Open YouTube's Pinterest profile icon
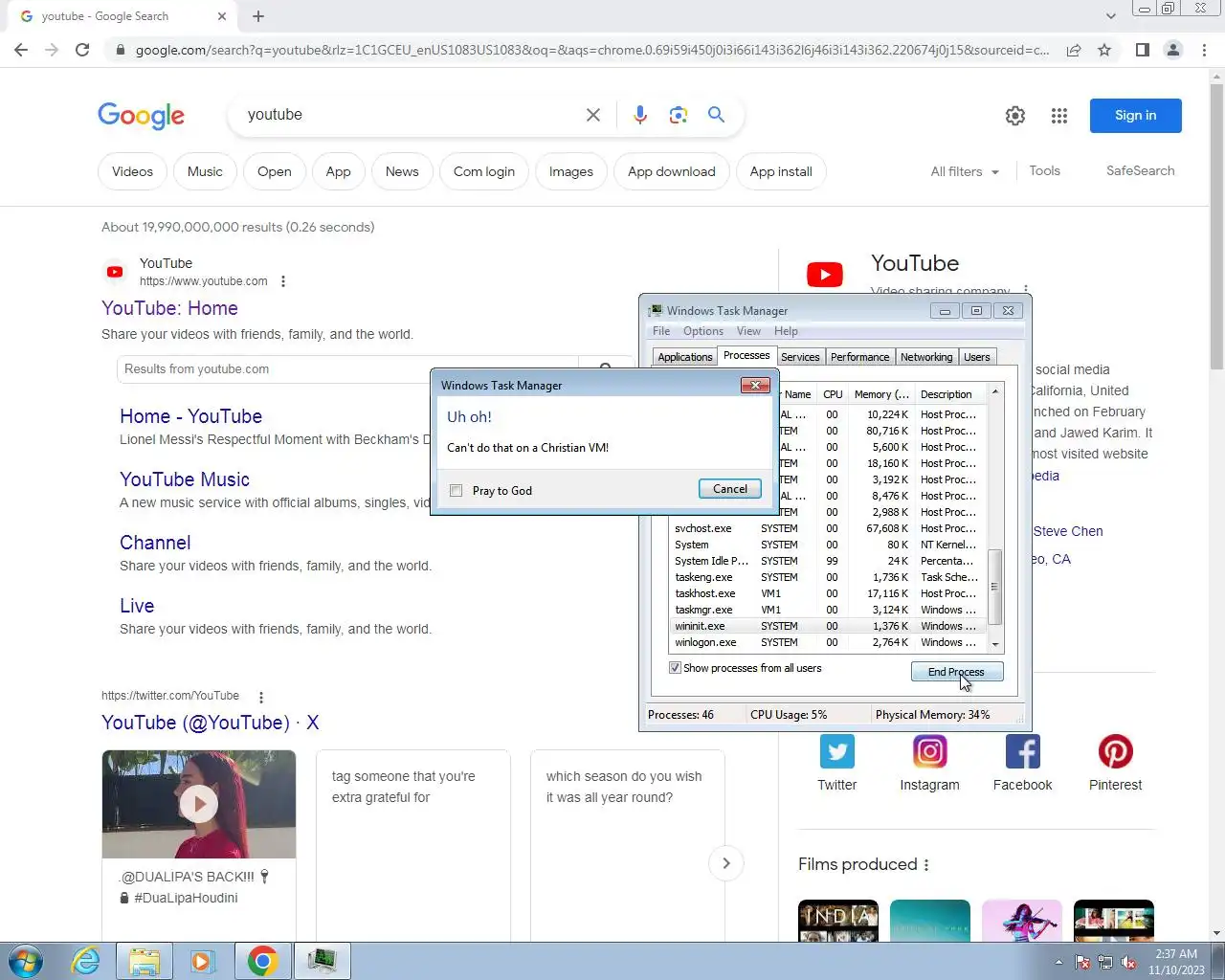The image size is (1225, 980). [1115, 751]
